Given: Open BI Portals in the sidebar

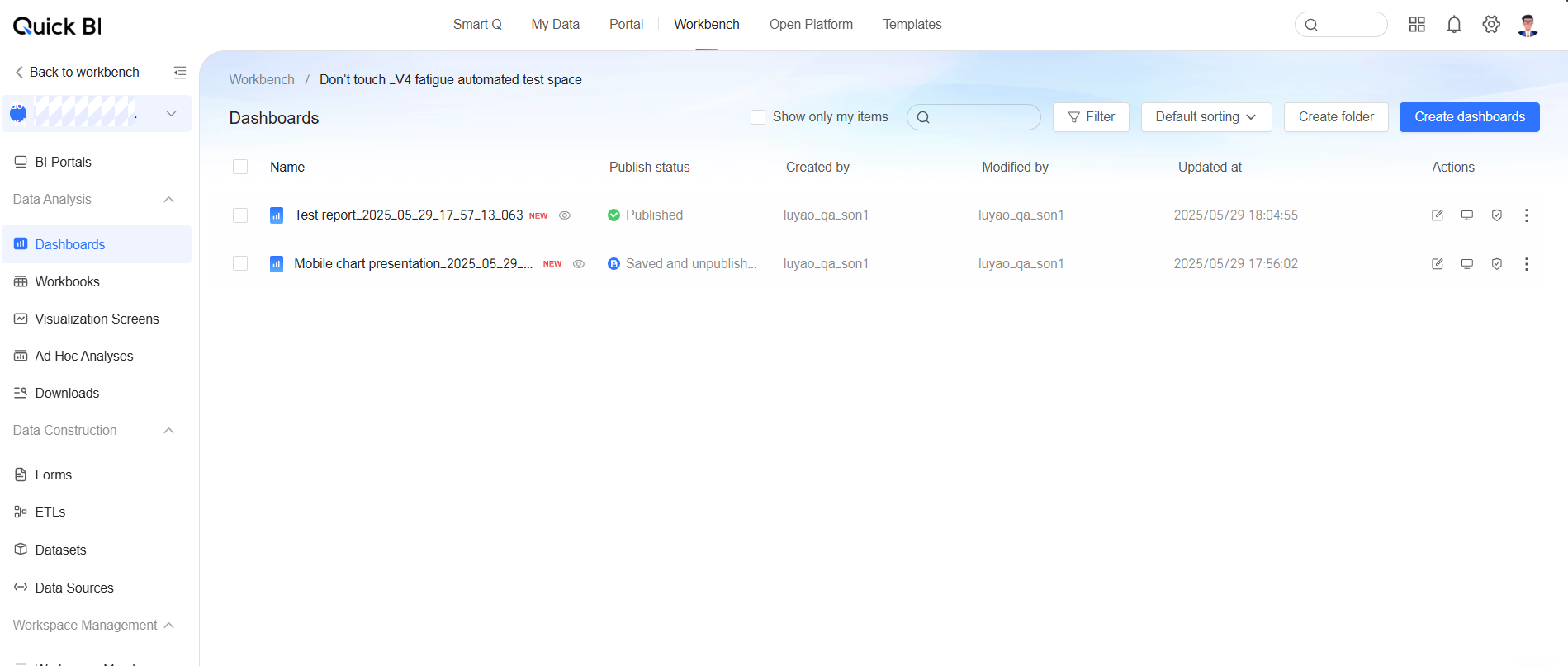Looking at the screenshot, I should pyautogui.click(x=97, y=163).
